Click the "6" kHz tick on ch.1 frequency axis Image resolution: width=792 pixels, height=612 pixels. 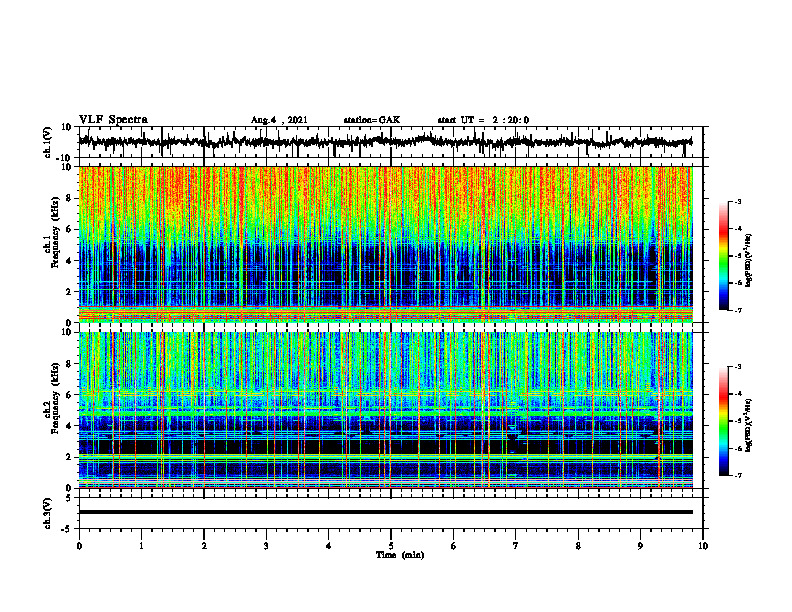pos(69,229)
